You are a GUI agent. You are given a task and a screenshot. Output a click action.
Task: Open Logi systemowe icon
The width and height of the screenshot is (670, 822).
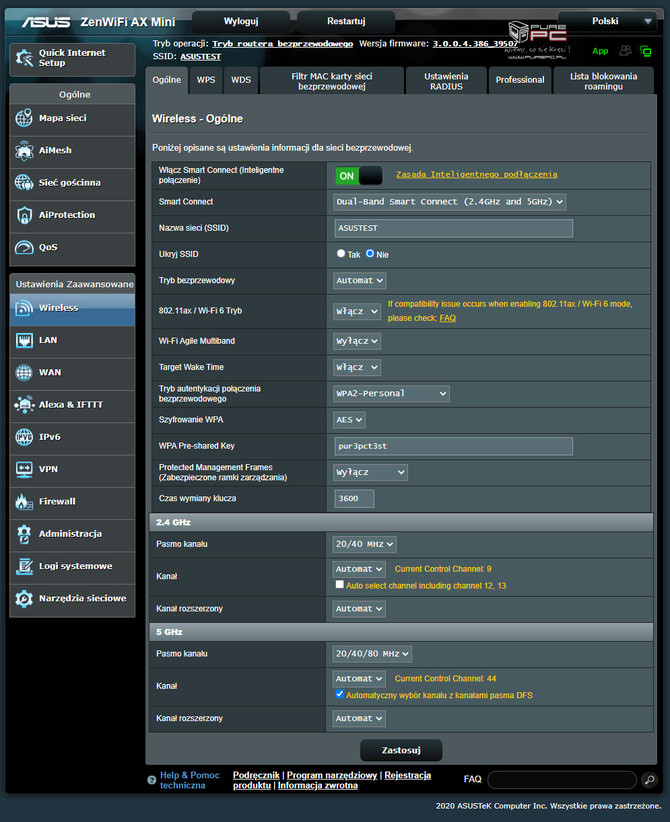click(24, 566)
